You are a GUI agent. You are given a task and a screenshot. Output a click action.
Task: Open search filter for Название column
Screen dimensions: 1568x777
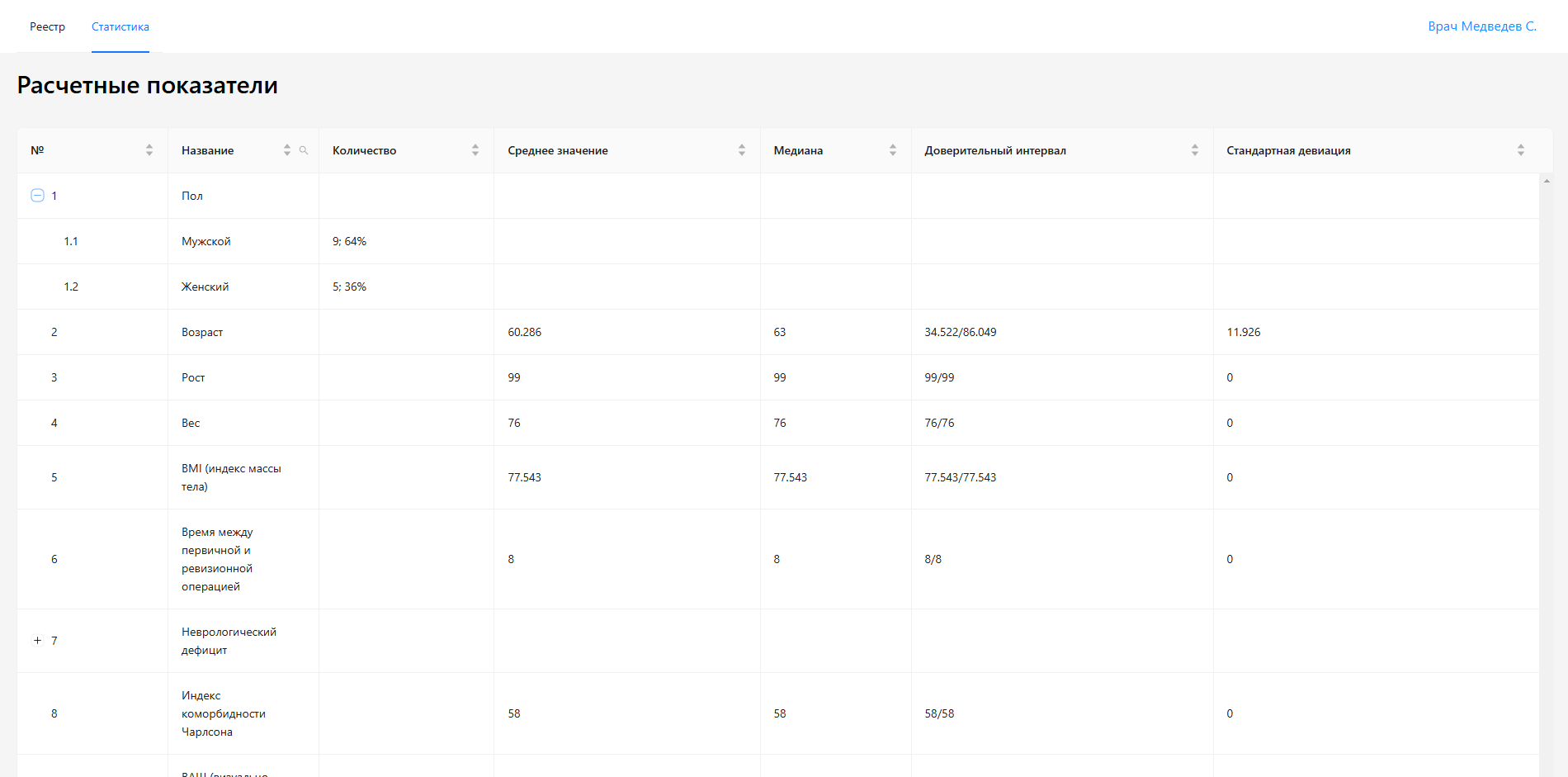click(x=304, y=150)
